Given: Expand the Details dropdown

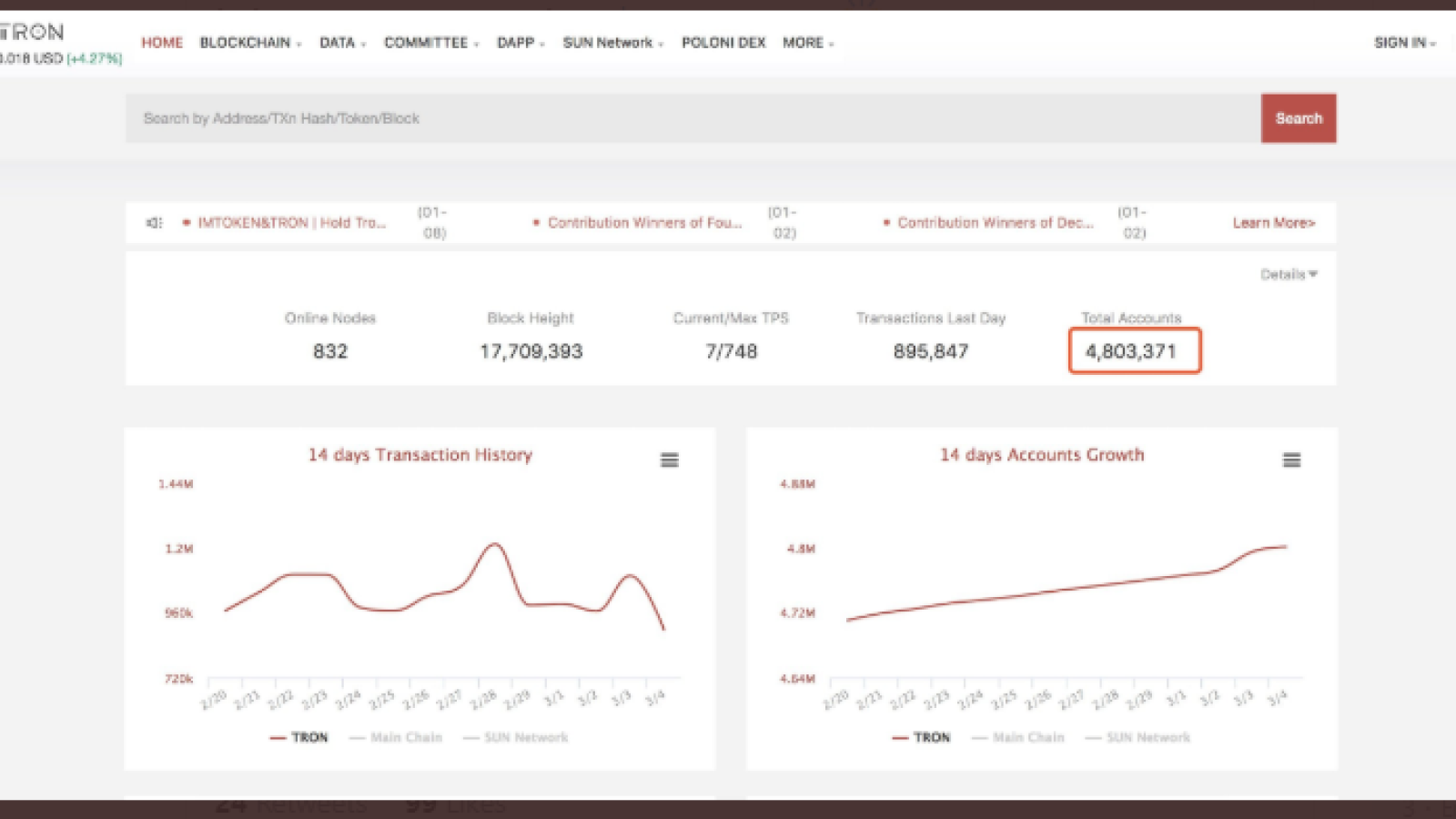Looking at the screenshot, I should [1289, 274].
